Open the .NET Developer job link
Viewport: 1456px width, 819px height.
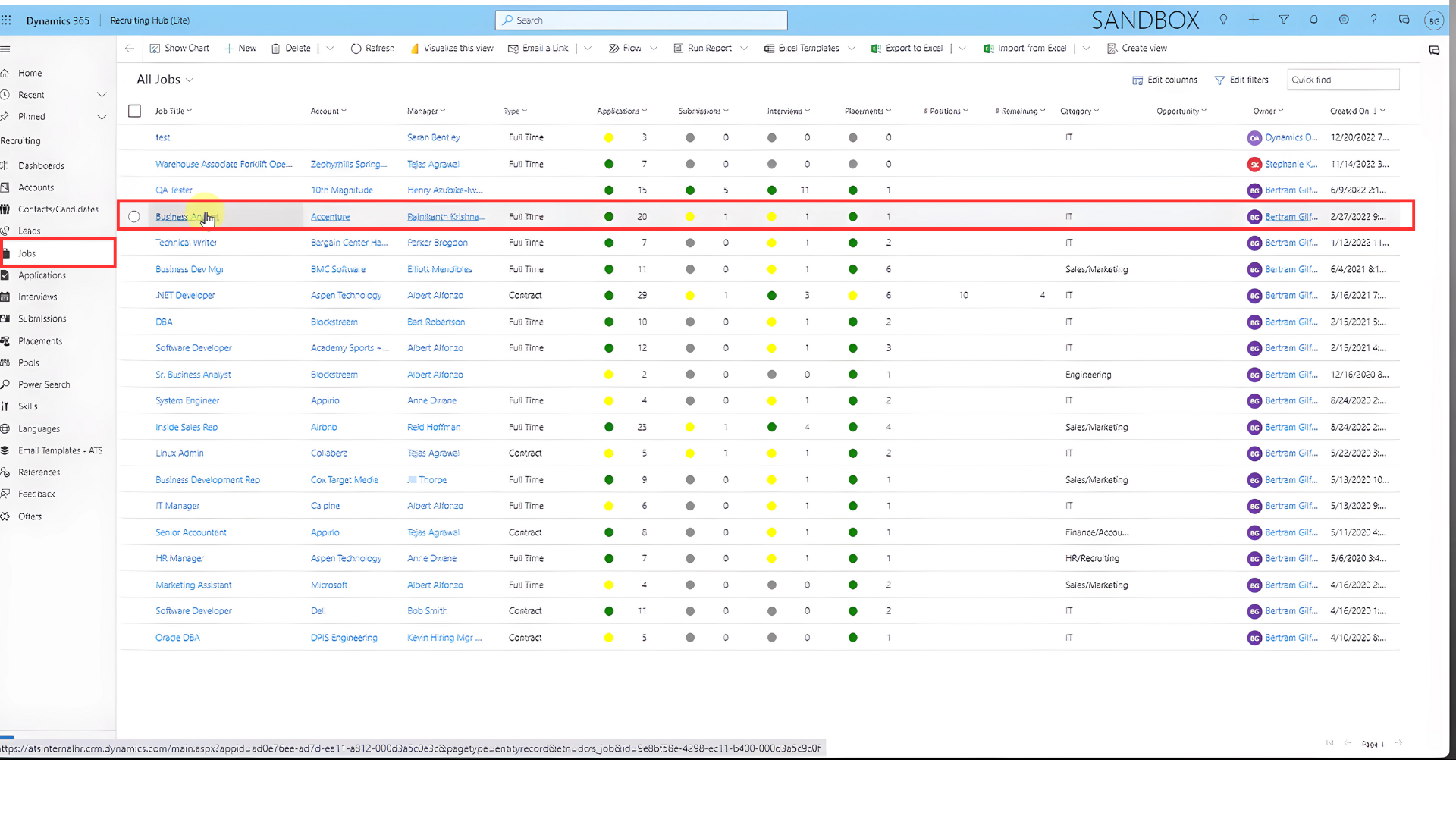(x=185, y=296)
